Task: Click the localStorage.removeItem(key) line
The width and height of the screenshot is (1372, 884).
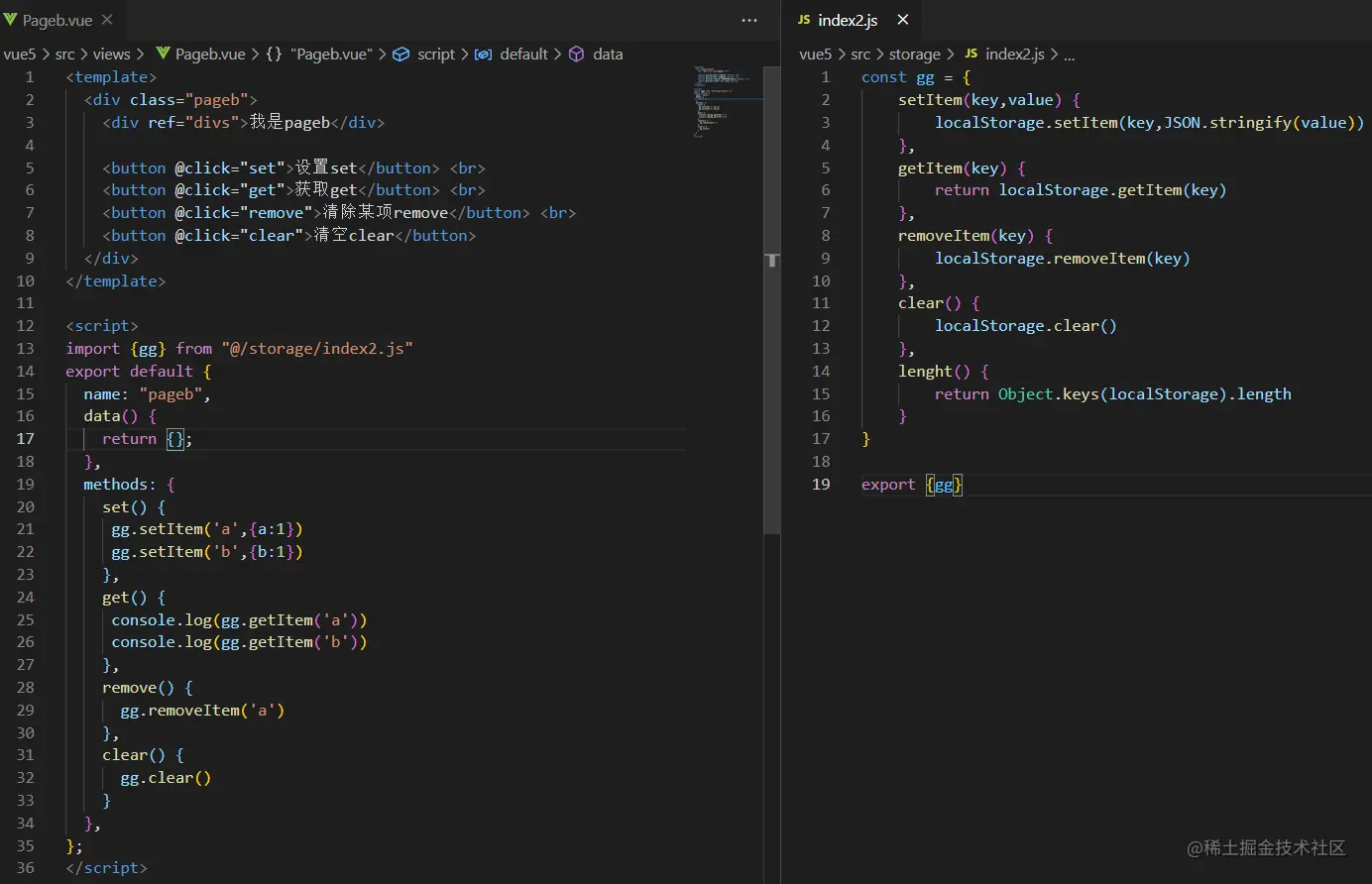Action: tap(1063, 259)
